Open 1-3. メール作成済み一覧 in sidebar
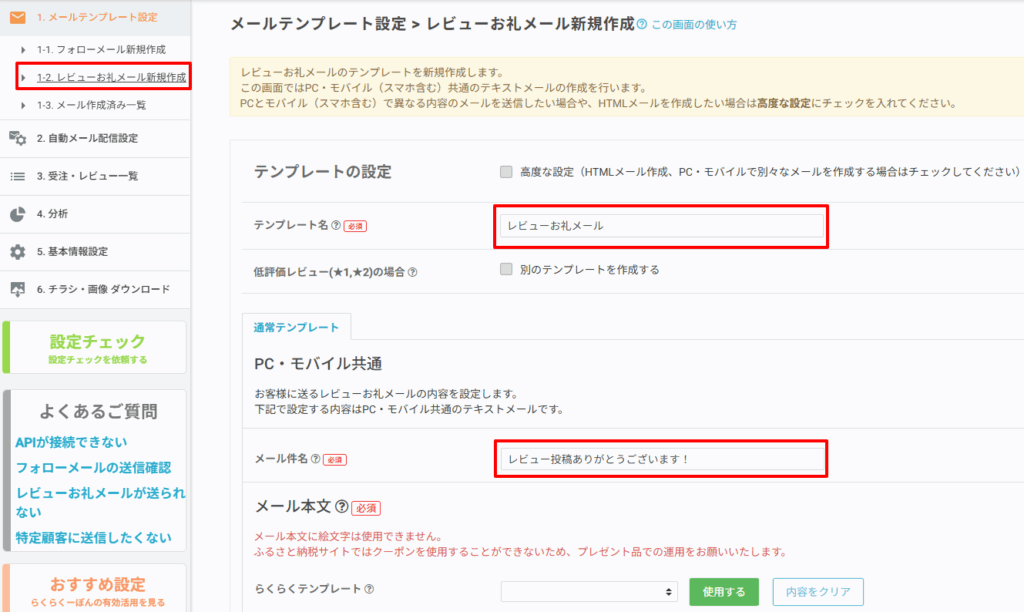1024x612 pixels. (x=91, y=105)
